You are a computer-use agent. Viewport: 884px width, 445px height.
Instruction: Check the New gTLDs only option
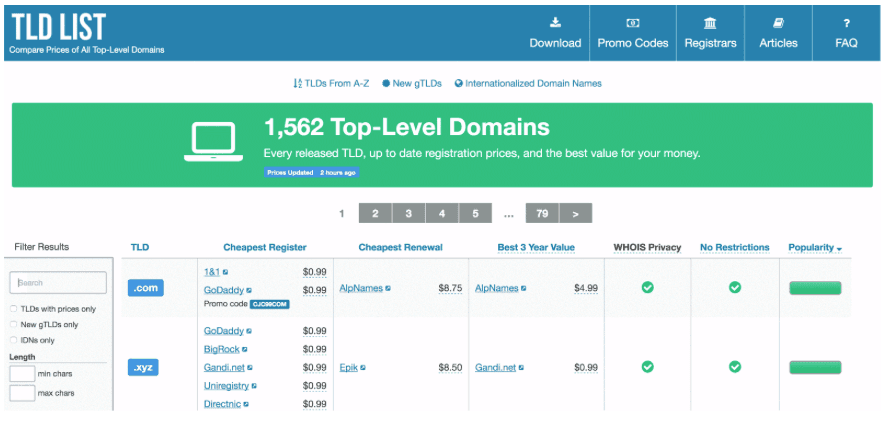click(x=13, y=325)
